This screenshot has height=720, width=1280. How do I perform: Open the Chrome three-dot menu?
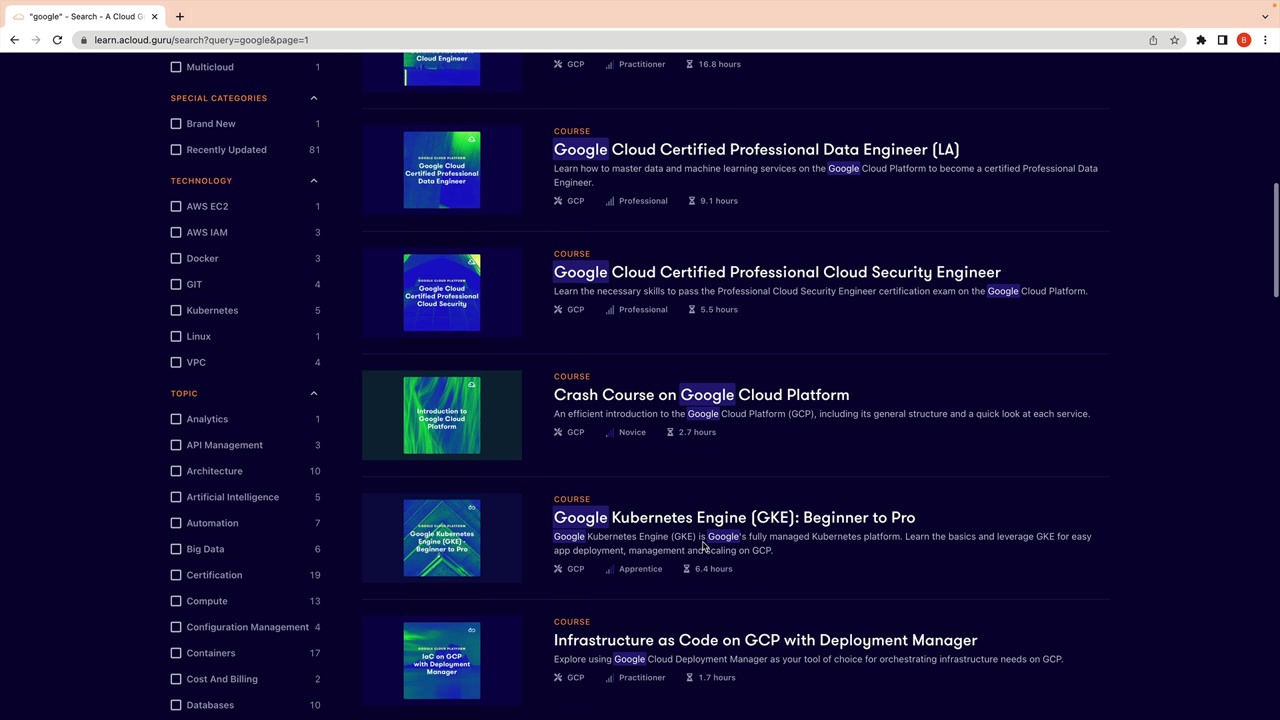pos(1265,40)
